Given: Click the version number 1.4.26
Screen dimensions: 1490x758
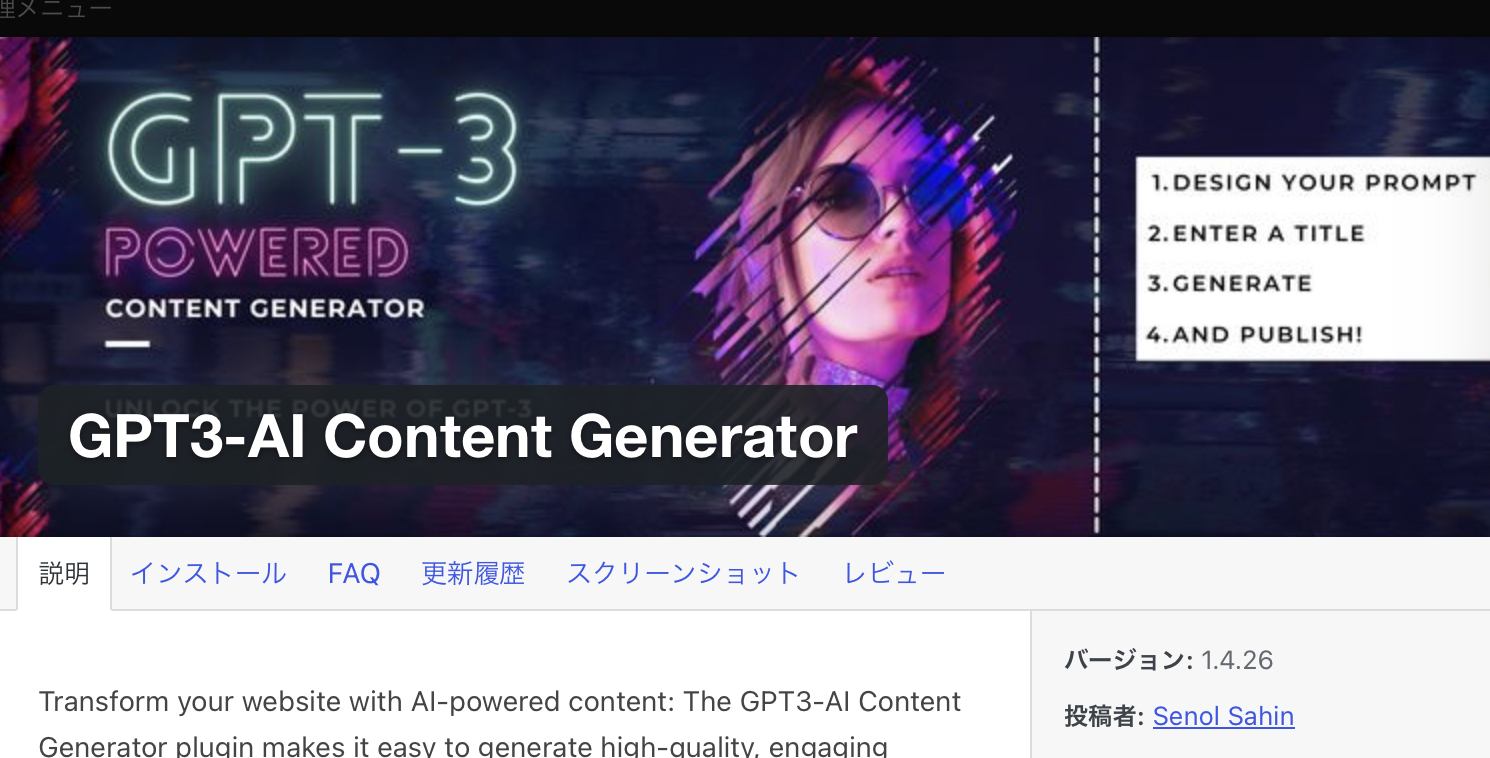Looking at the screenshot, I should [x=1237, y=660].
